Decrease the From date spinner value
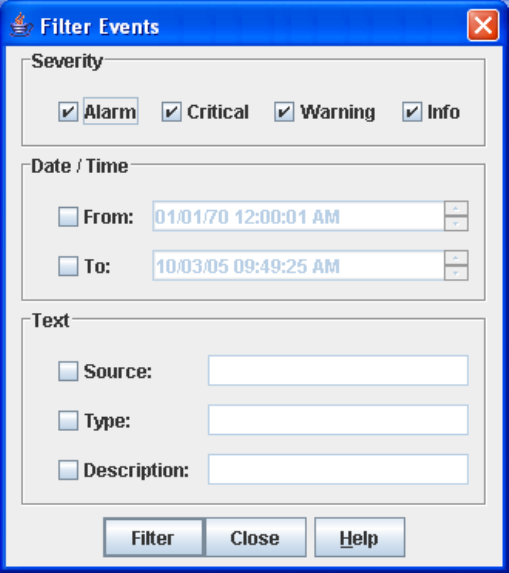Screen dimensions: 509x573 coord(456,224)
